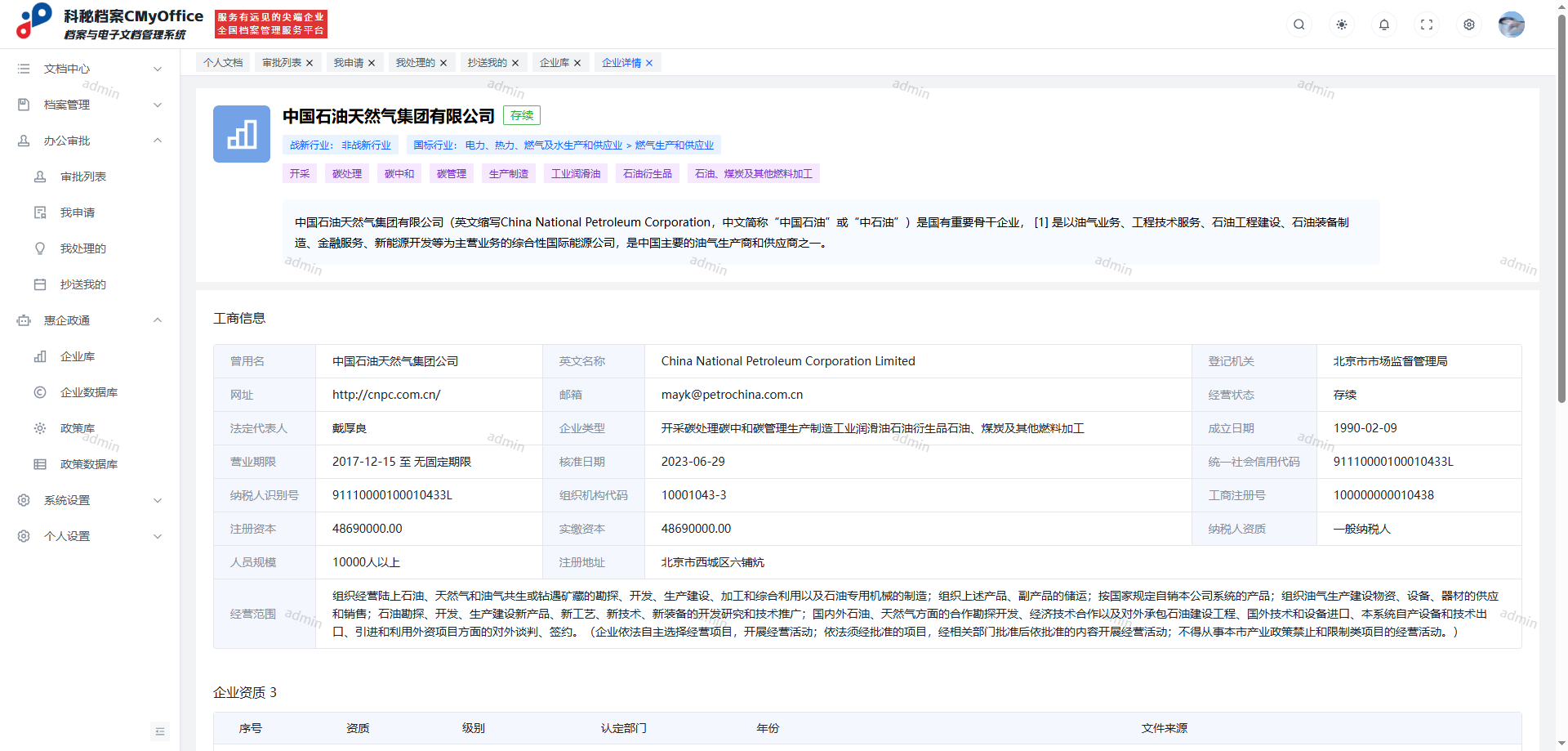Viewport: 1568px width, 751px height.
Task: Click 我处理的 bulb icon
Action: point(40,248)
